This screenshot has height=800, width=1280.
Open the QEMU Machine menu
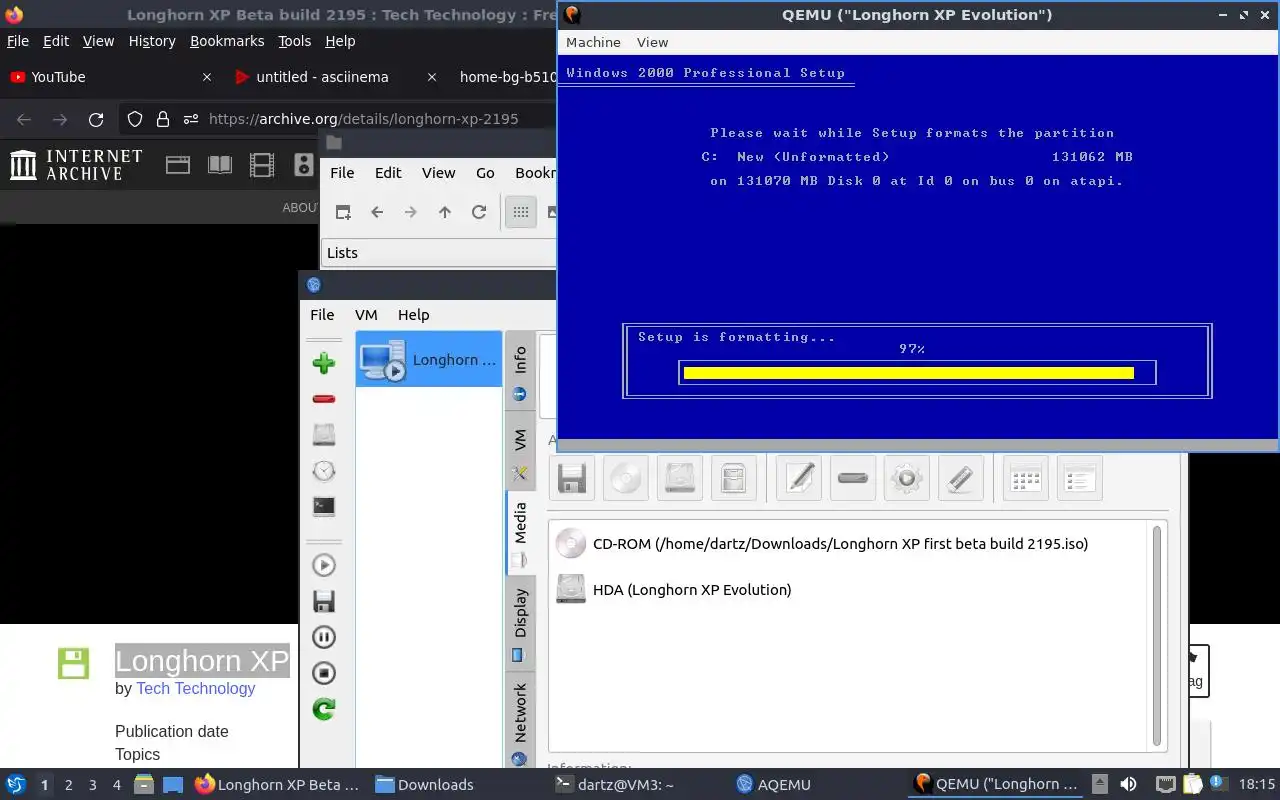[x=593, y=42]
